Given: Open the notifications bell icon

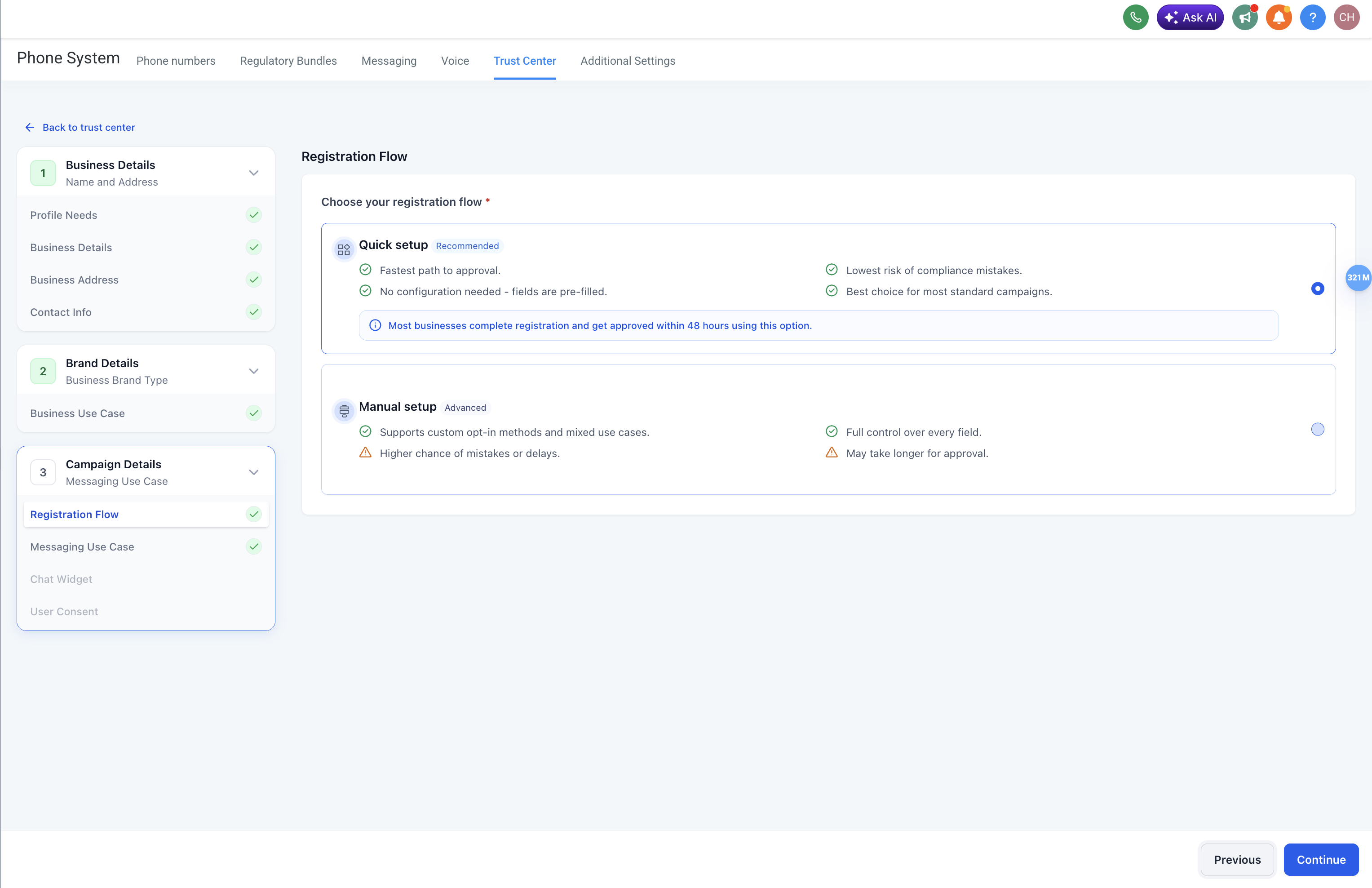Looking at the screenshot, I should pyautogui.click(x=1278, y=17).
